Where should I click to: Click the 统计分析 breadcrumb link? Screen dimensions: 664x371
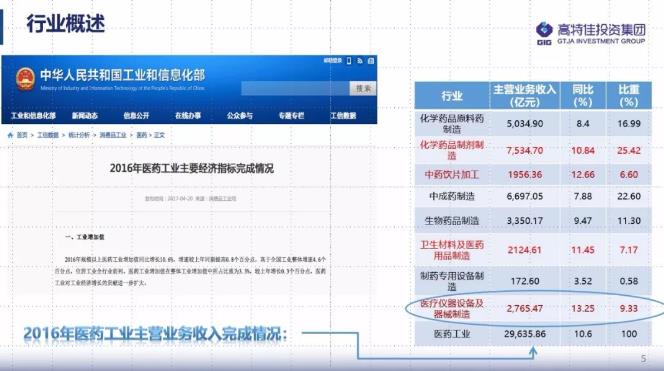tap(79, 135)
